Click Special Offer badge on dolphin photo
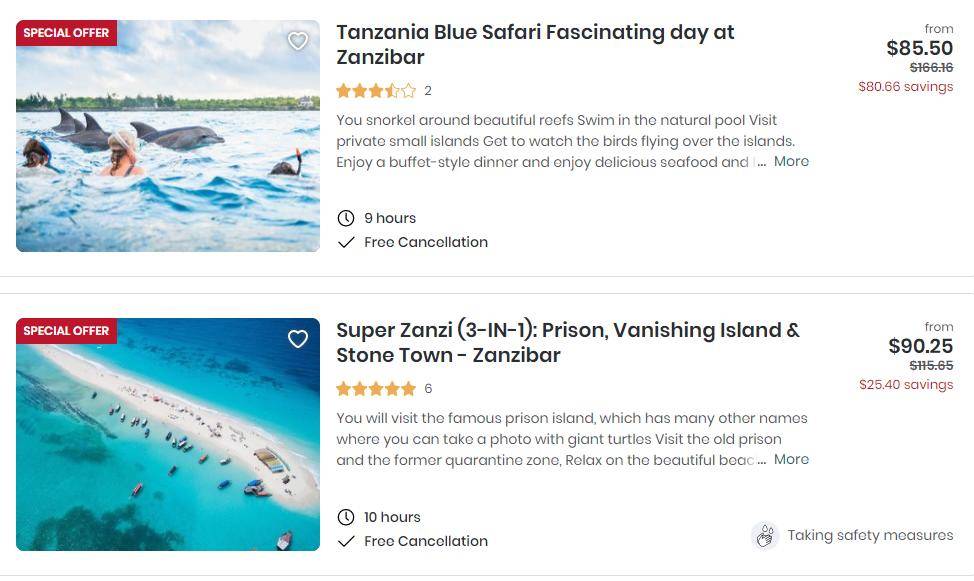 [66, 33]
